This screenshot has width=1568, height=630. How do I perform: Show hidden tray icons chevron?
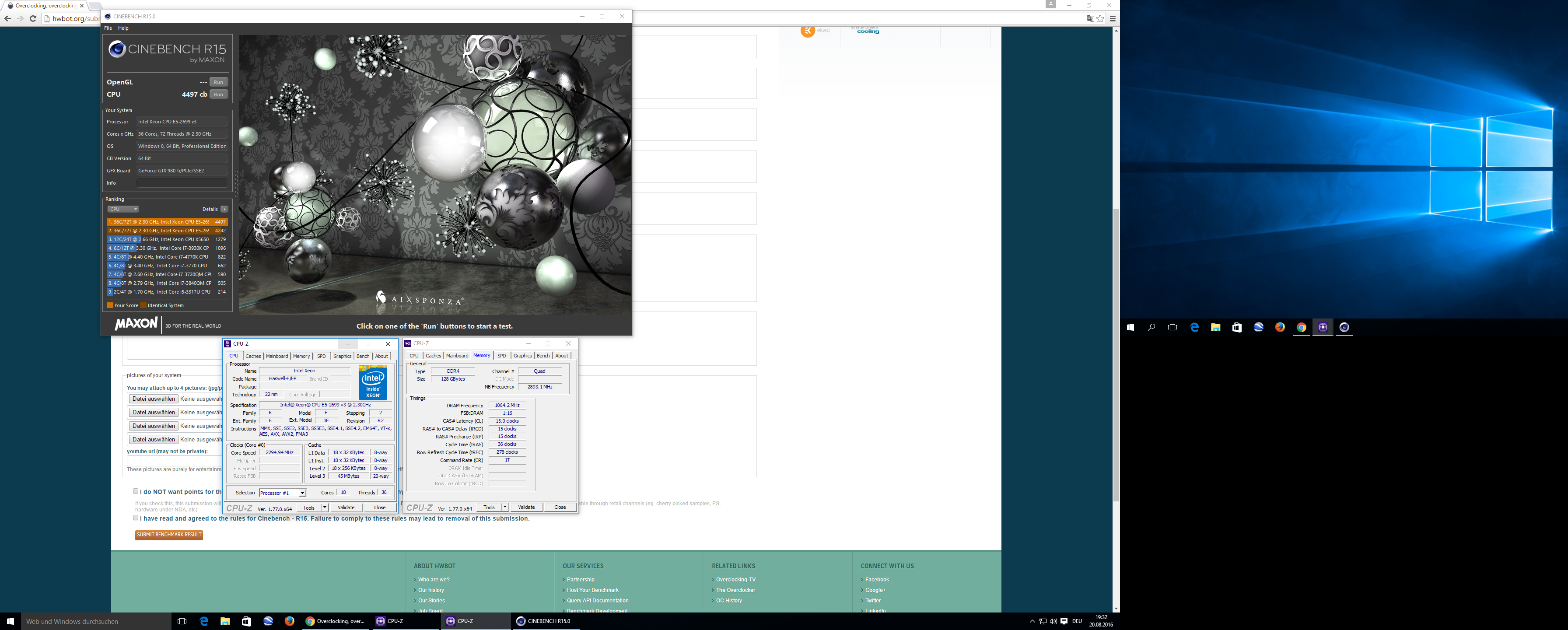click(x=1032, y=621)
